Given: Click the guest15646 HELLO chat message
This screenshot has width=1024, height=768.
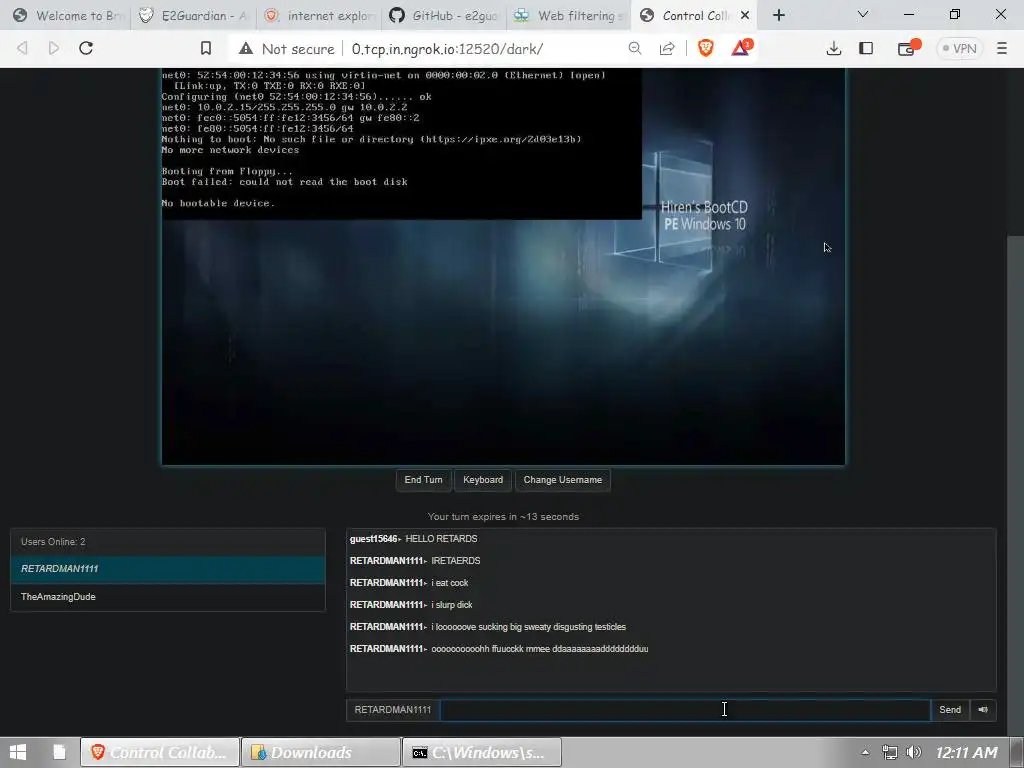Looking at the screenshot, I should point(413,539).
